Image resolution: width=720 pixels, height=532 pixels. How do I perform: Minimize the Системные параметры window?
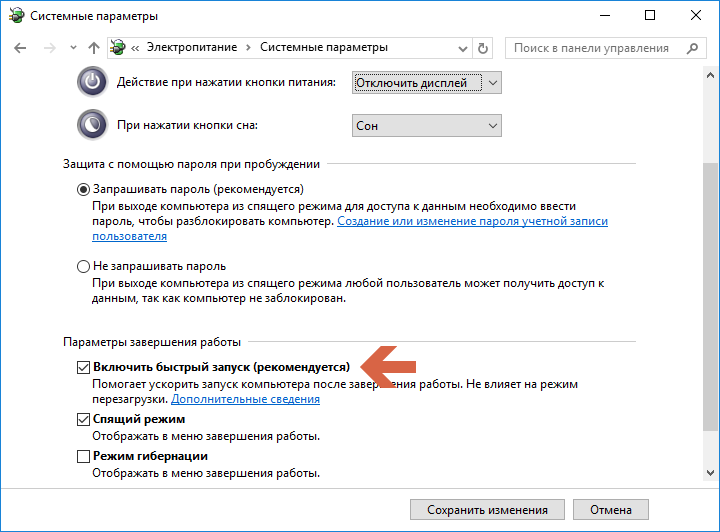tap(605, 16)
